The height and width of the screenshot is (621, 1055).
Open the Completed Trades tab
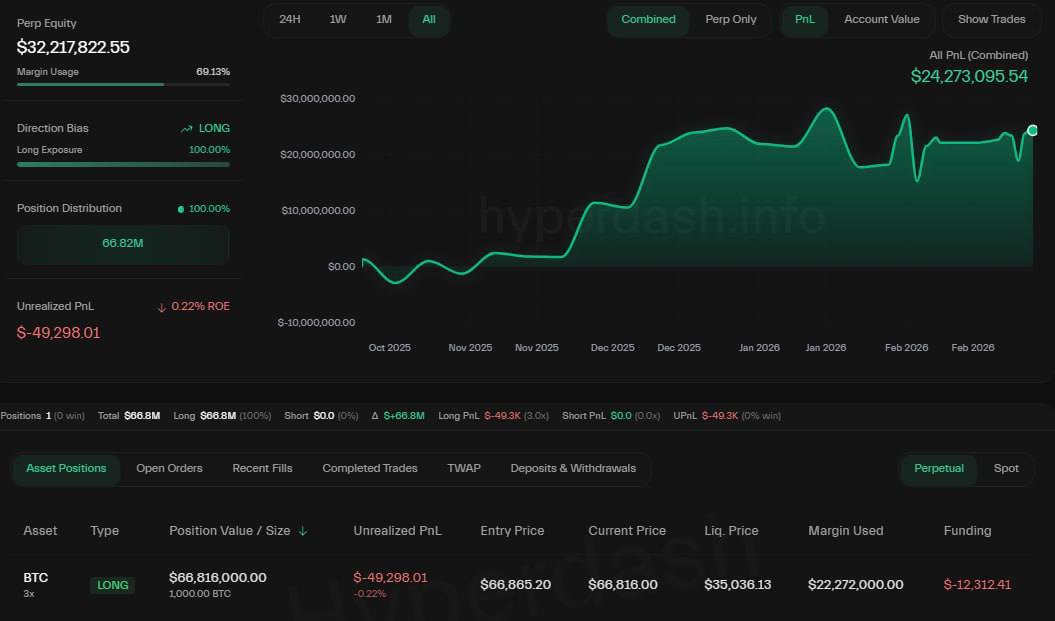[x=370, y=467]
